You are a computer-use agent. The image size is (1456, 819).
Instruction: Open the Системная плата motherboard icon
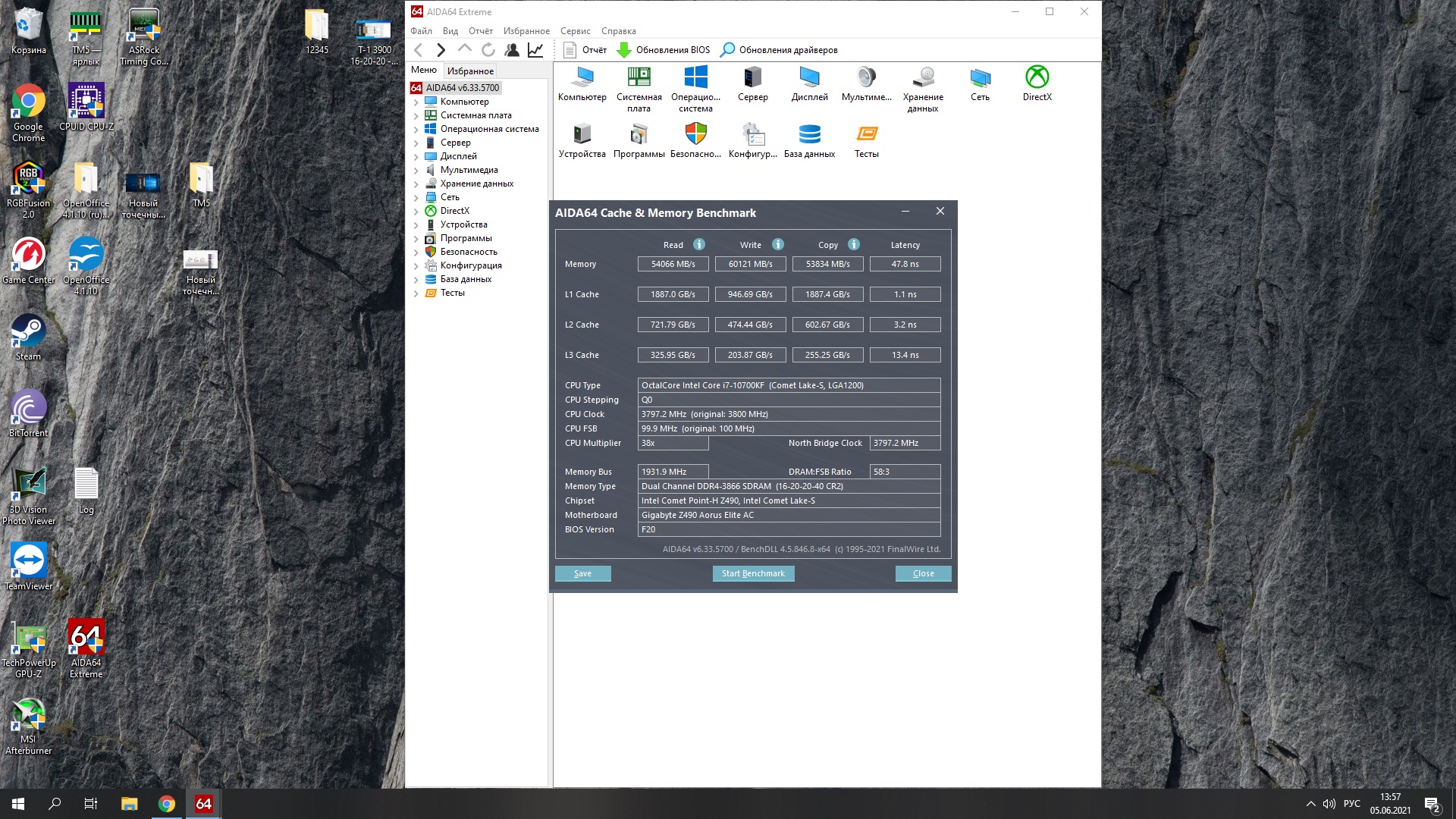click(x=639, y=77)
